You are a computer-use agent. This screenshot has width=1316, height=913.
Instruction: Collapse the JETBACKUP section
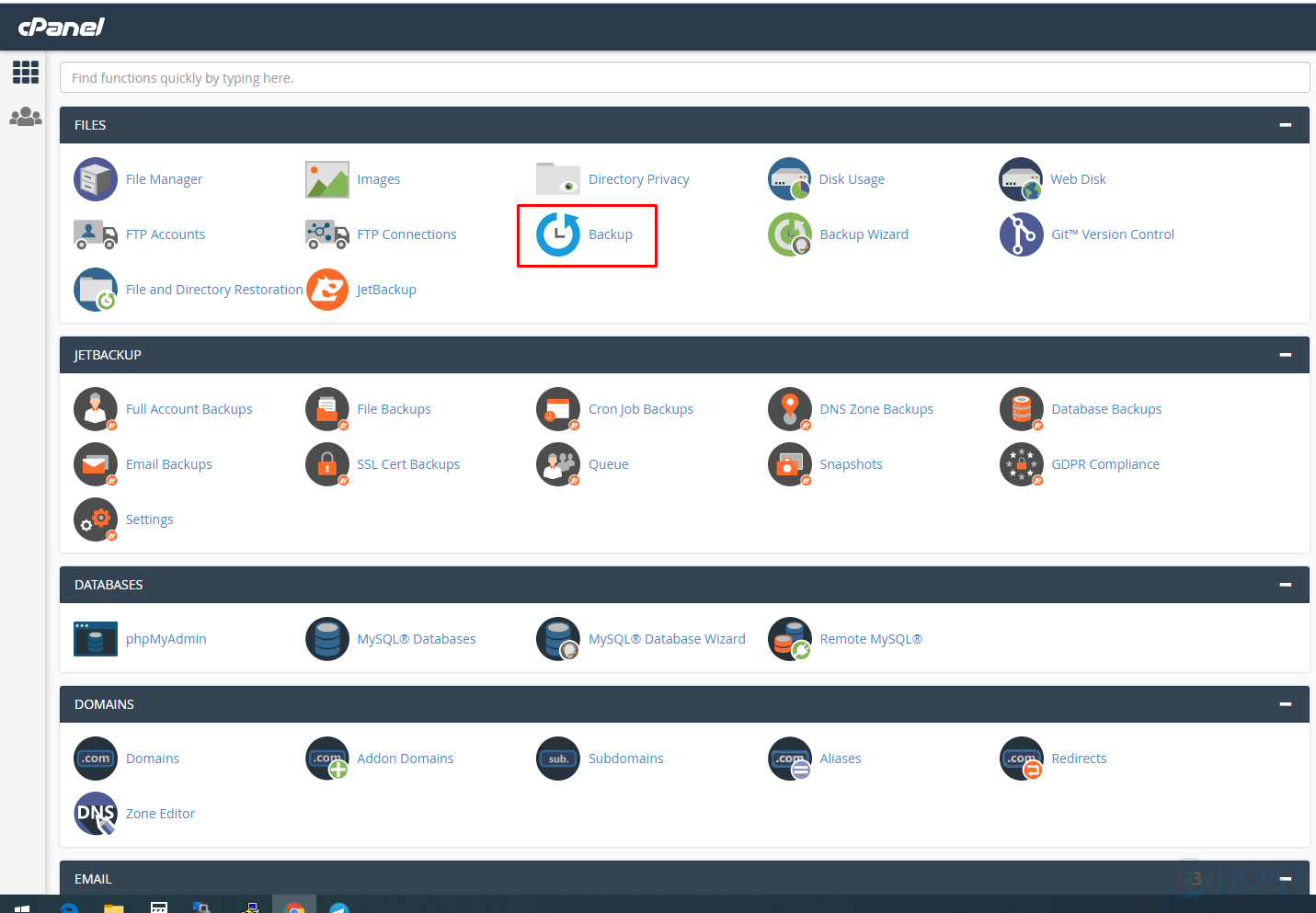click(1286, 355)
